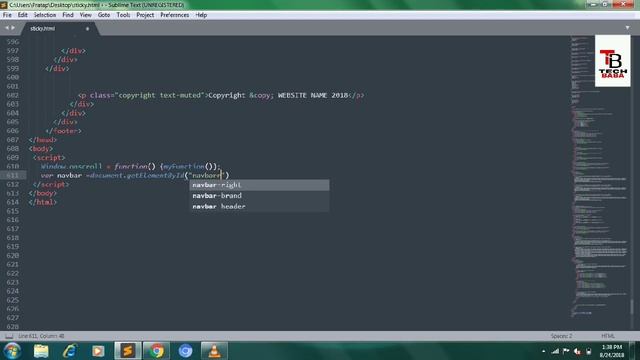Screen dimensions: 640x360
Task: Open the Help menu
Action: tap(201, 15)
